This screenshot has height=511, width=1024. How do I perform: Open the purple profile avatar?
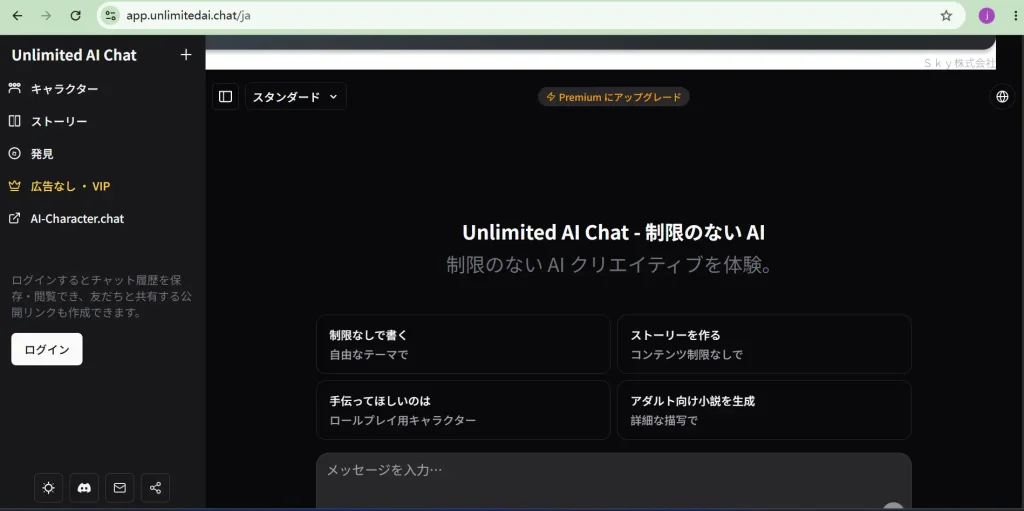coord(986,16)
